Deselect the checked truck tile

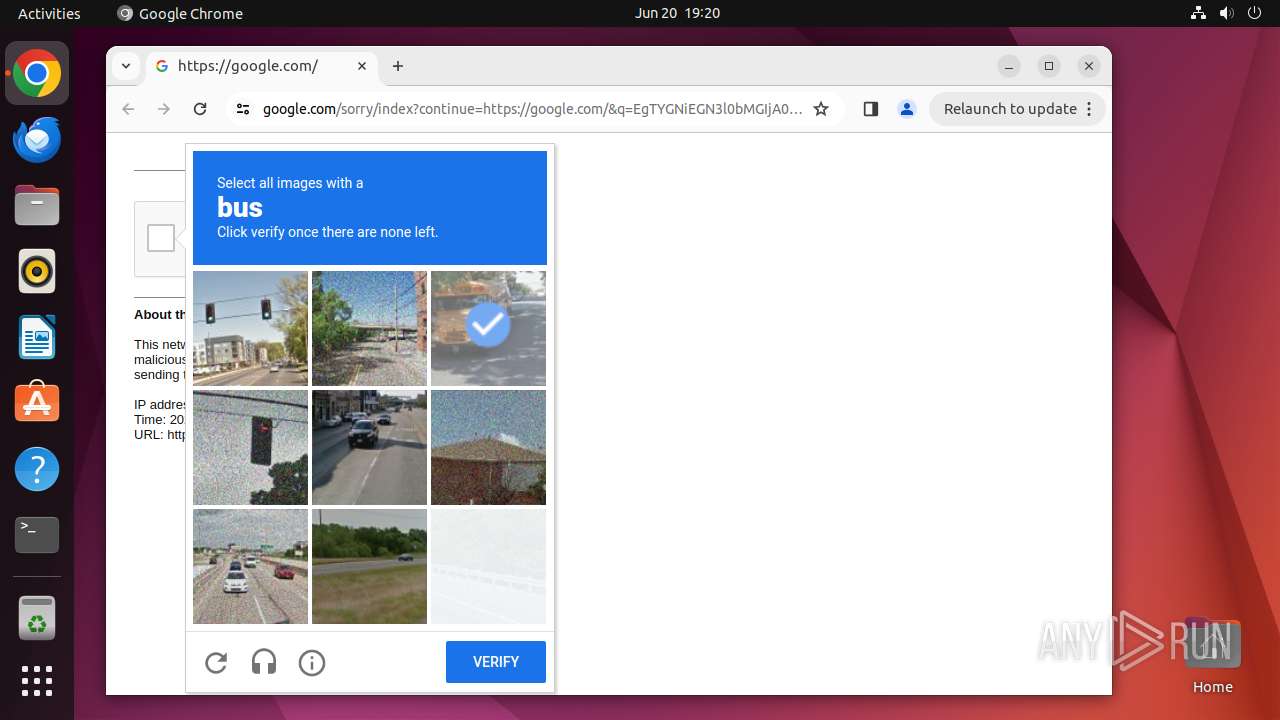pyautogui.click(x=488, y=328)
